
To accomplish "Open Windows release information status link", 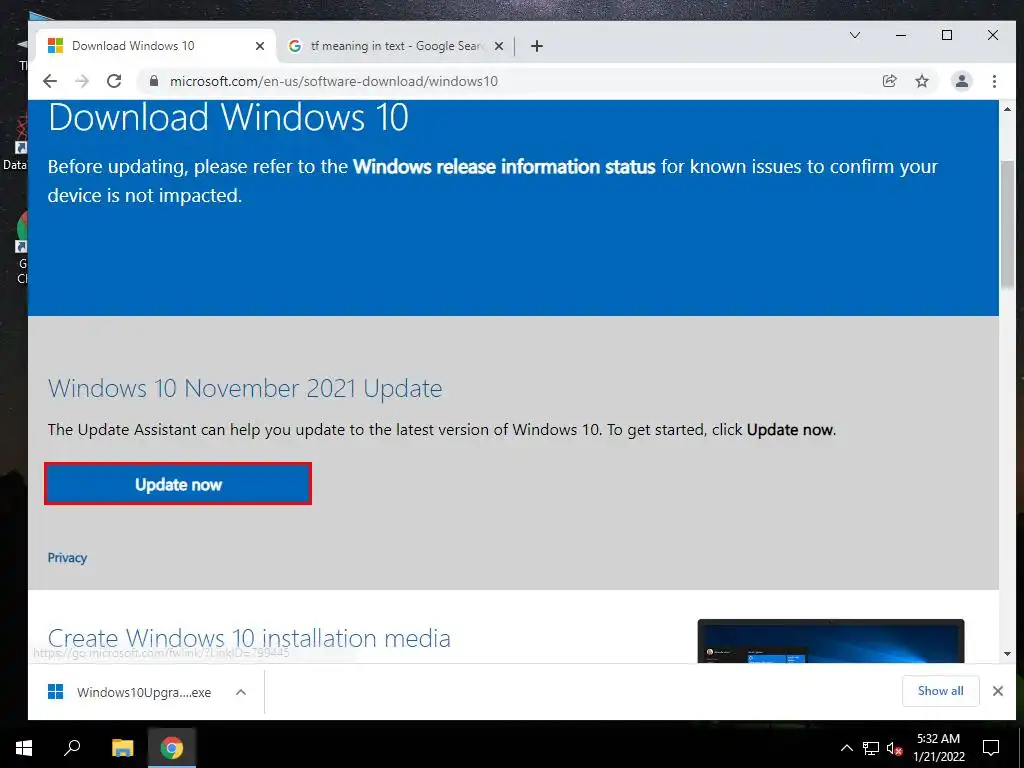I will click(504, 167).
